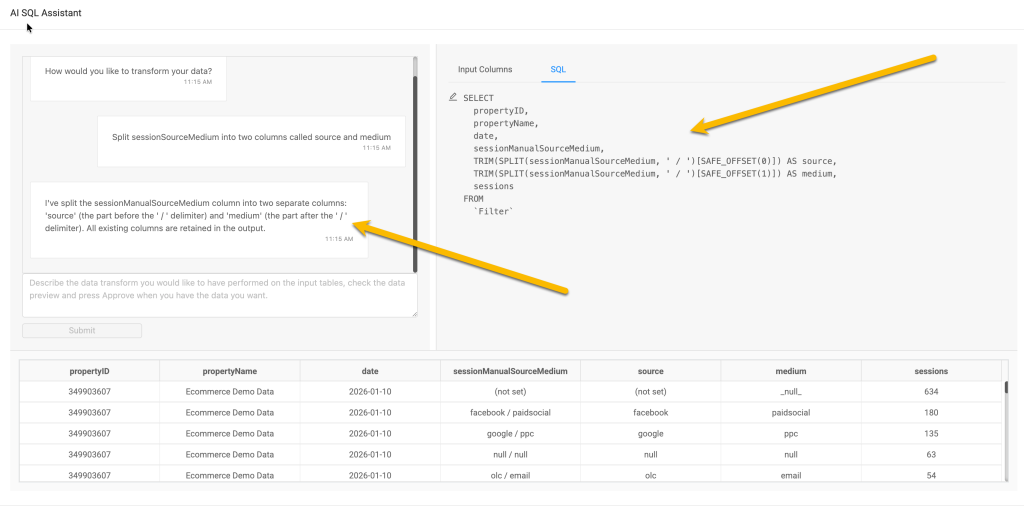This screenshot has height=506, width=1024.
Task: Click the 'google / ppc' cell
Action: click(511, 434)
